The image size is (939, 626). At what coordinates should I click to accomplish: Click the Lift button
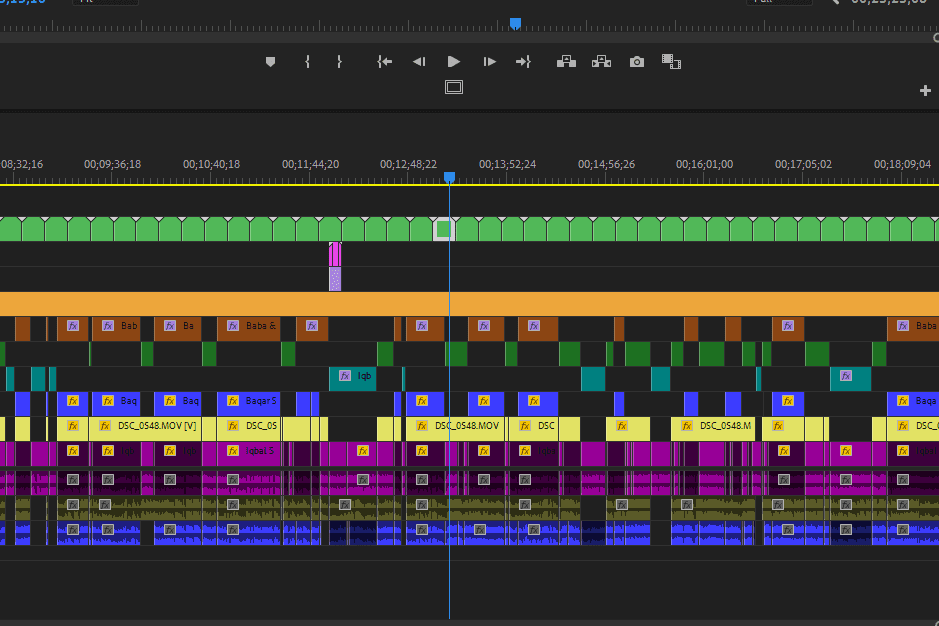(566, 62)
